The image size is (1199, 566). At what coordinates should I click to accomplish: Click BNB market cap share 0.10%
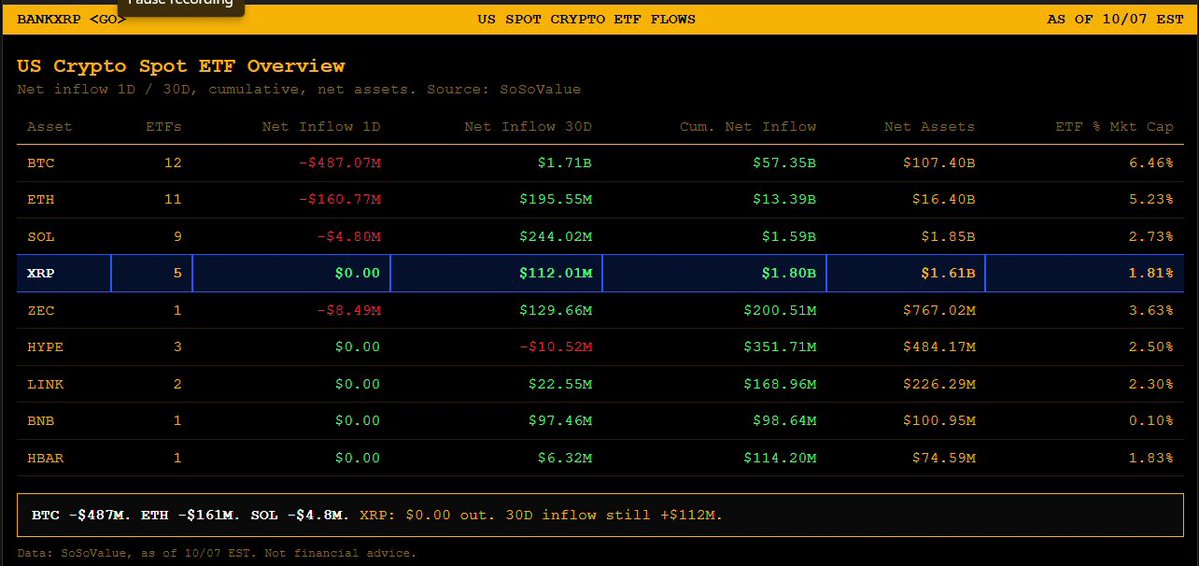click(x=1151, y=420)
